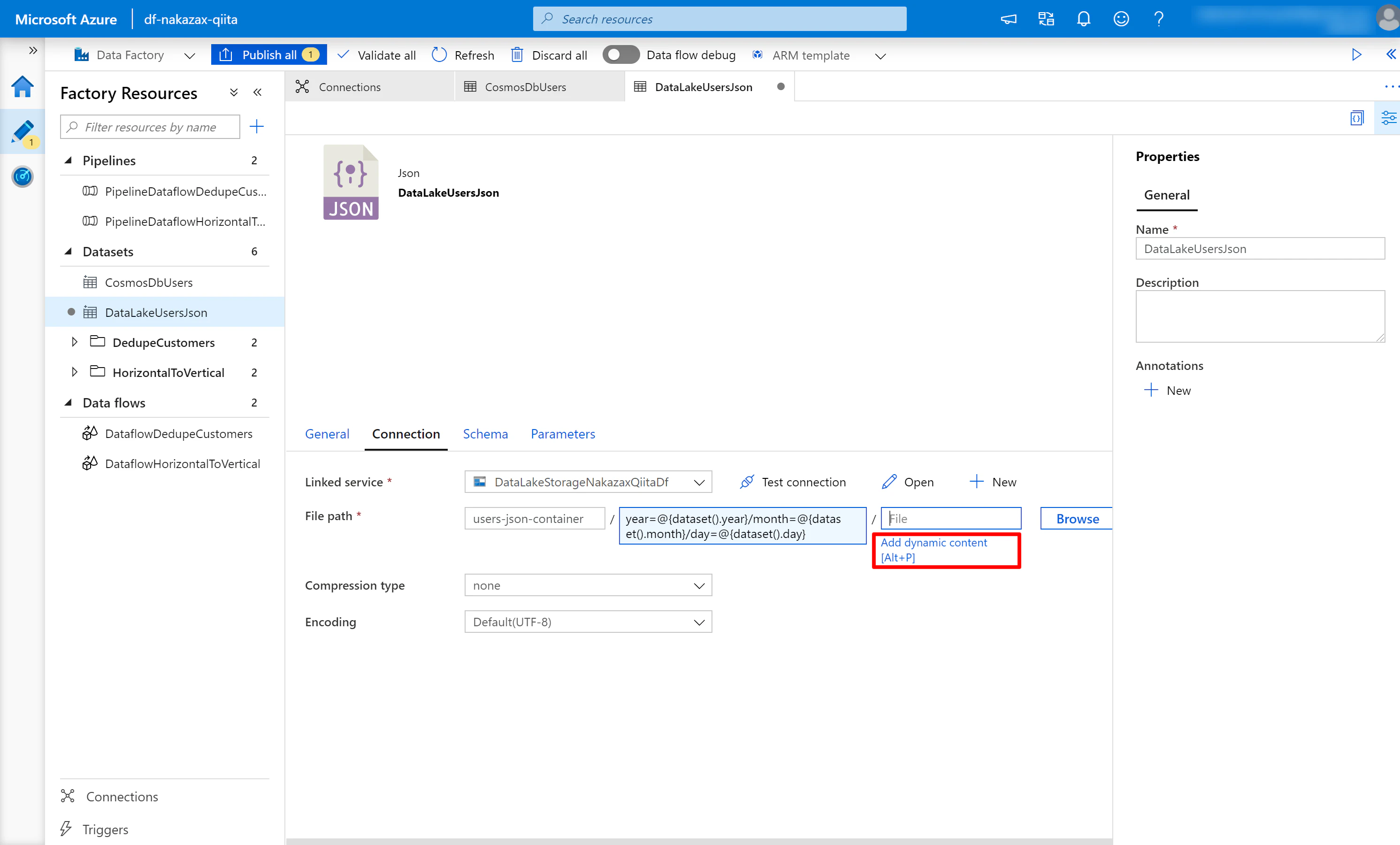Open Connections at bottom of sidebar
Screen dimensions: 1400x845
(110, 796)
